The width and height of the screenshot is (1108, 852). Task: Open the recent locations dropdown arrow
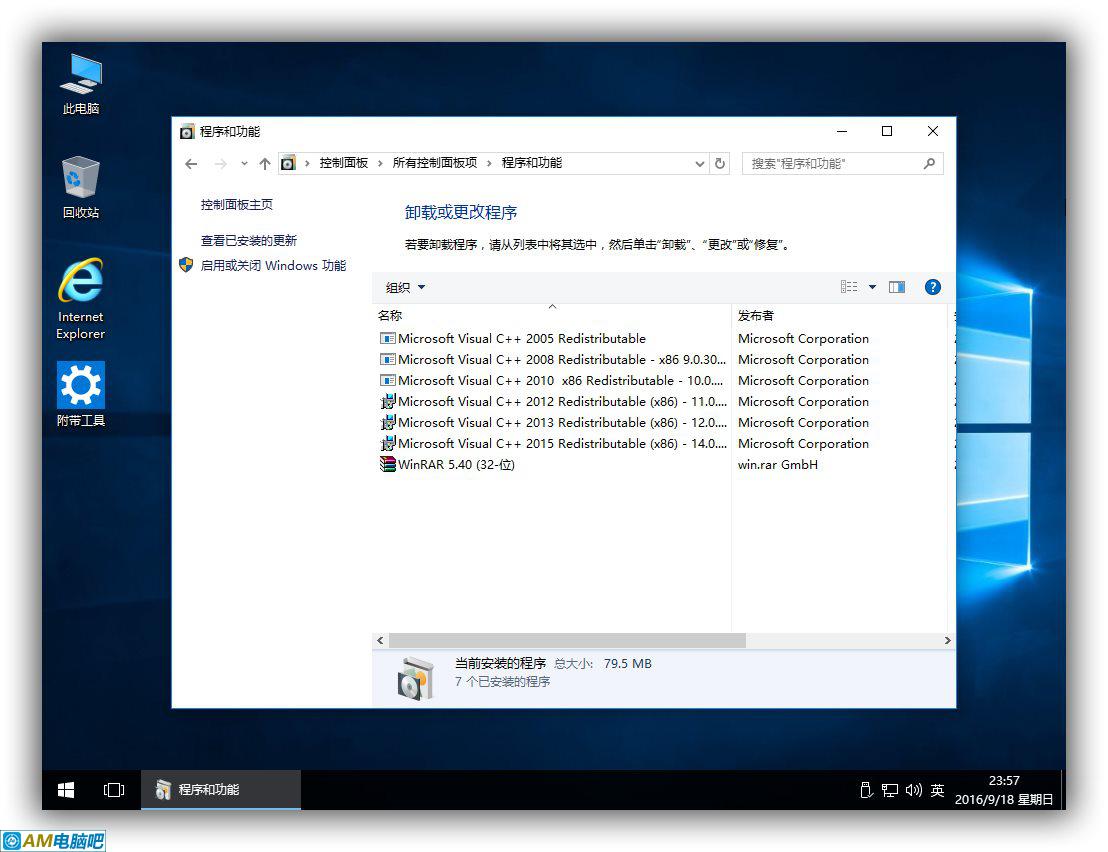[244, 163]
